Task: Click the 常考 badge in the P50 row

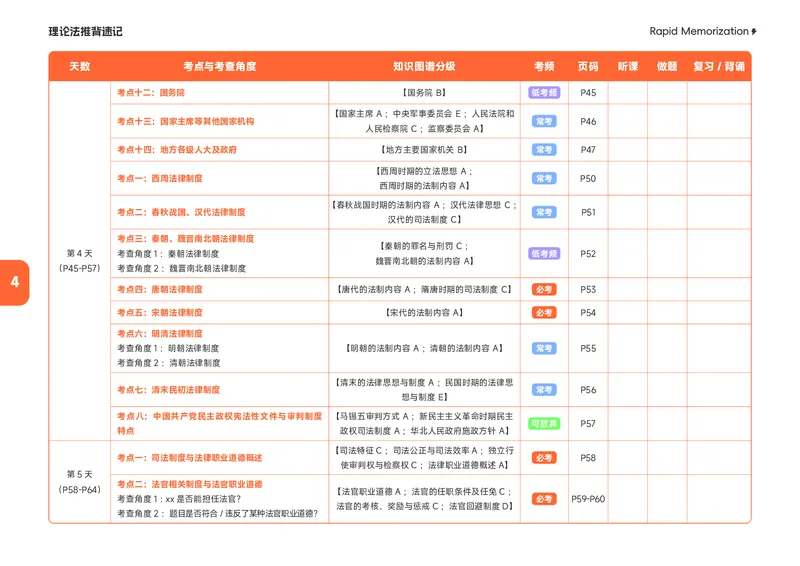Action: click(x=544, y=178)
